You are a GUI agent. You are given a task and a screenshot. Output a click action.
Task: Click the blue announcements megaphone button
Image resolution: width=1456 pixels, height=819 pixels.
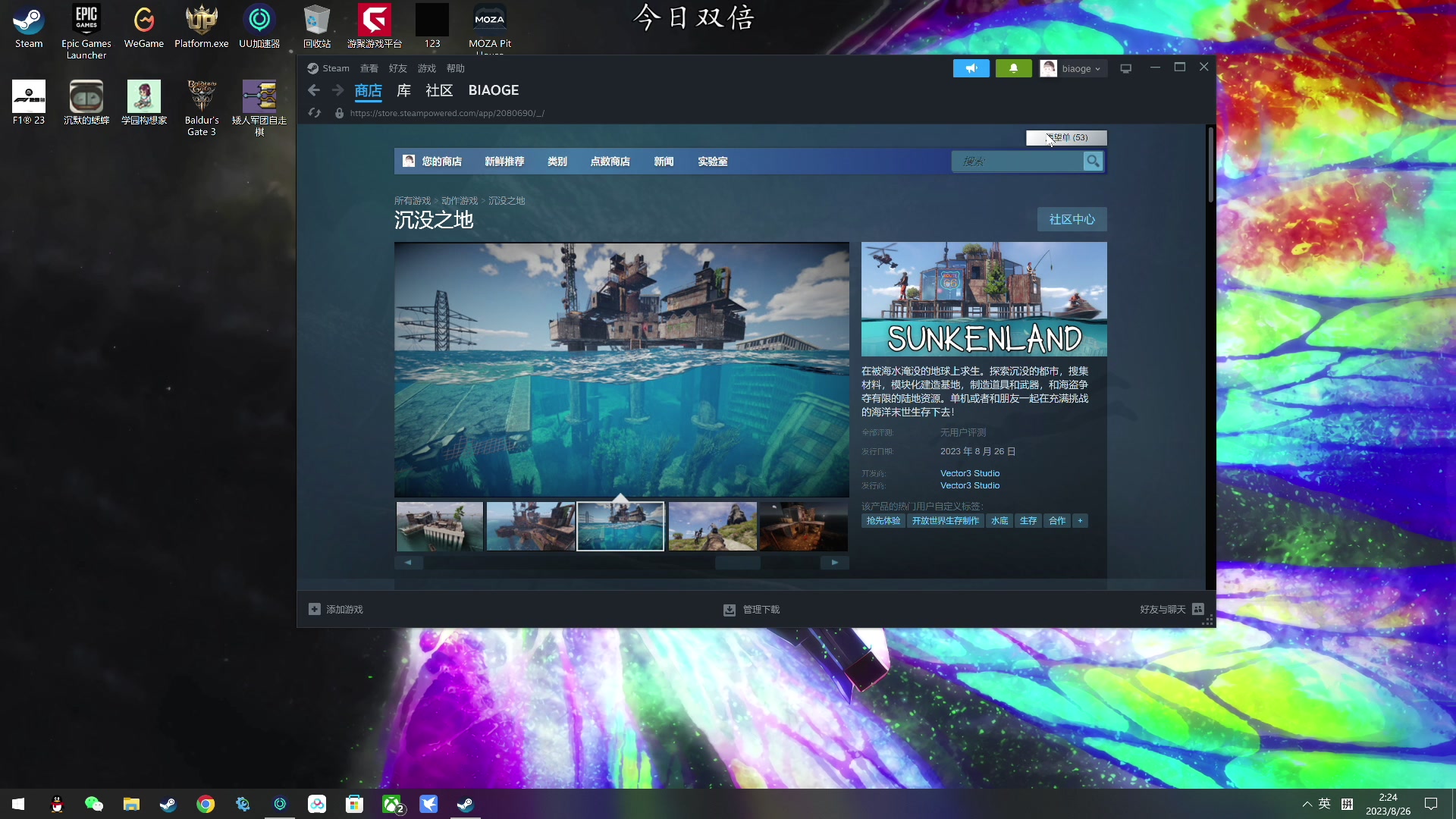[x=971, y=68]
